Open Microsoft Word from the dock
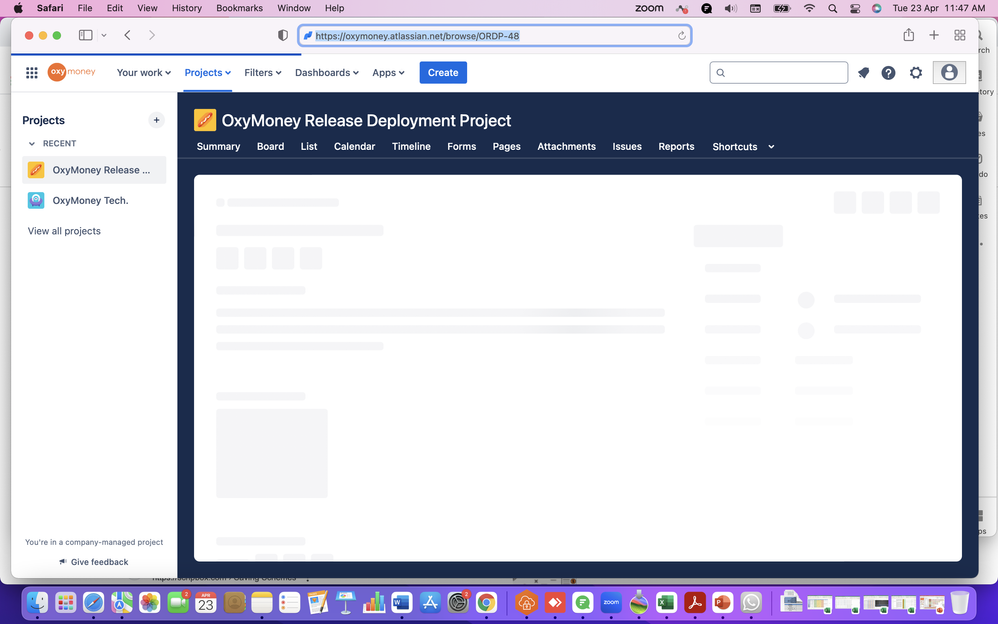Viewport: 998px width, 624px height. 402,602
